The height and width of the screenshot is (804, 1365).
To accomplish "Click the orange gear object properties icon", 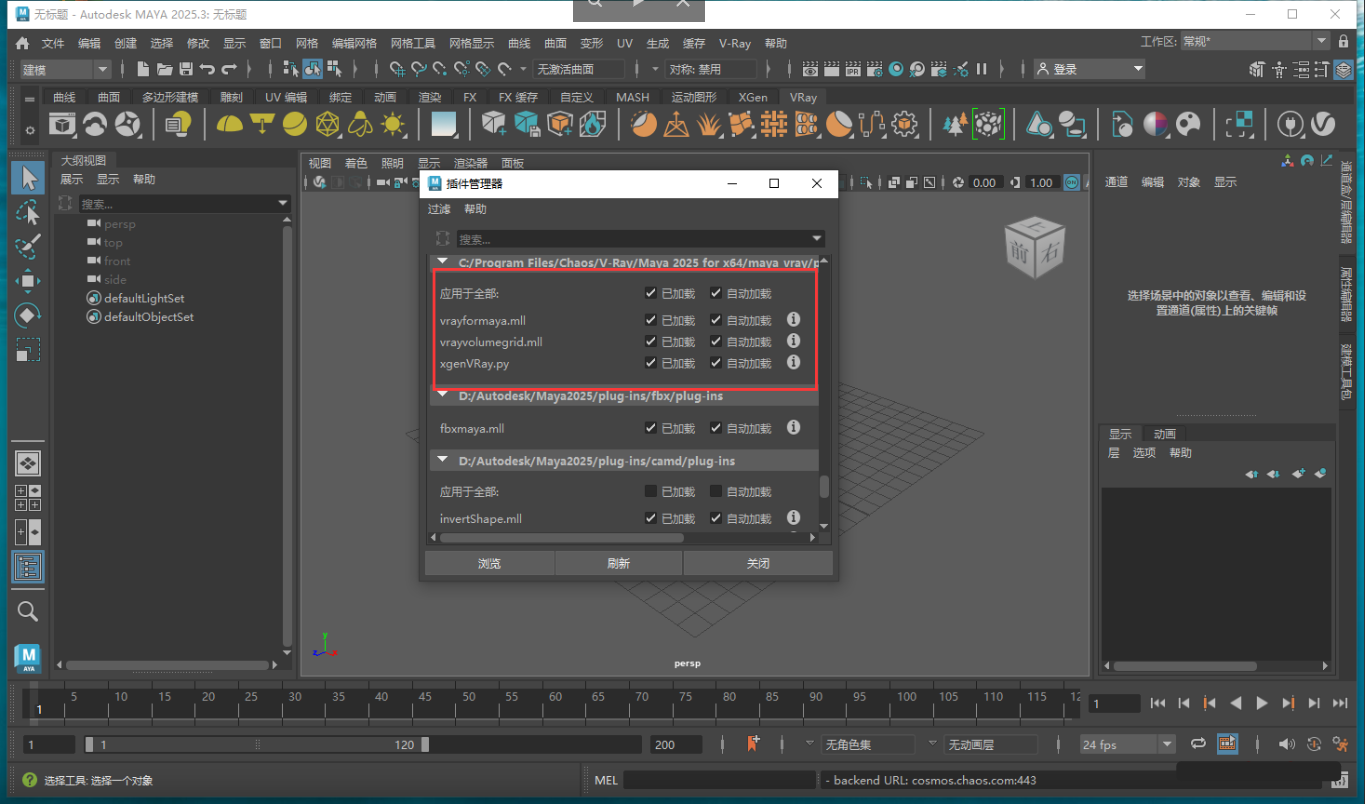I will click(905, 124).
